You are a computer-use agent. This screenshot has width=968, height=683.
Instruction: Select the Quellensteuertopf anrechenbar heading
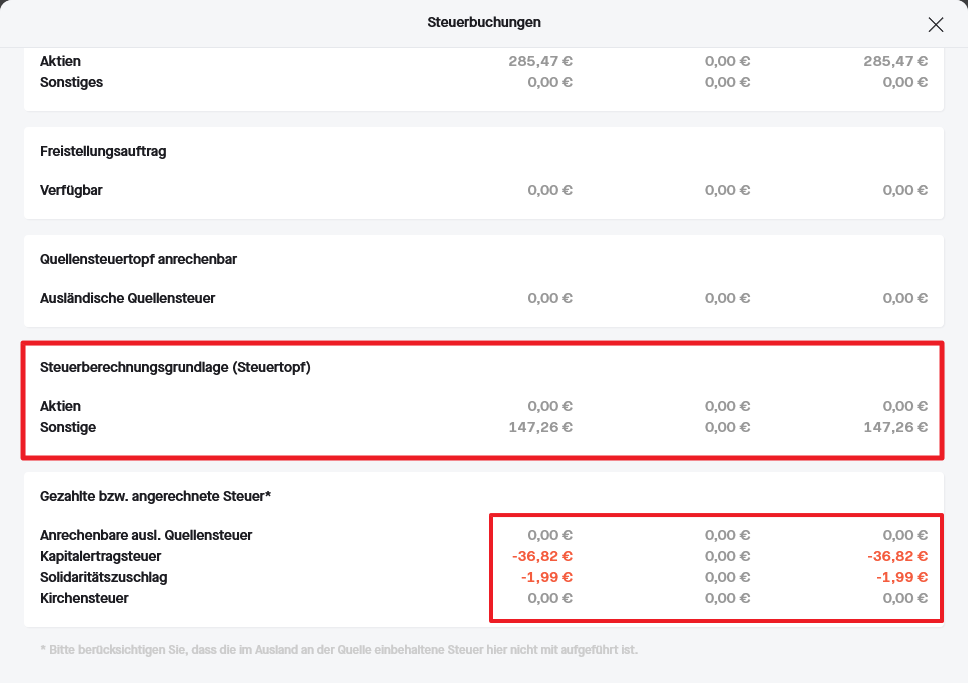(x=138, y=260)
